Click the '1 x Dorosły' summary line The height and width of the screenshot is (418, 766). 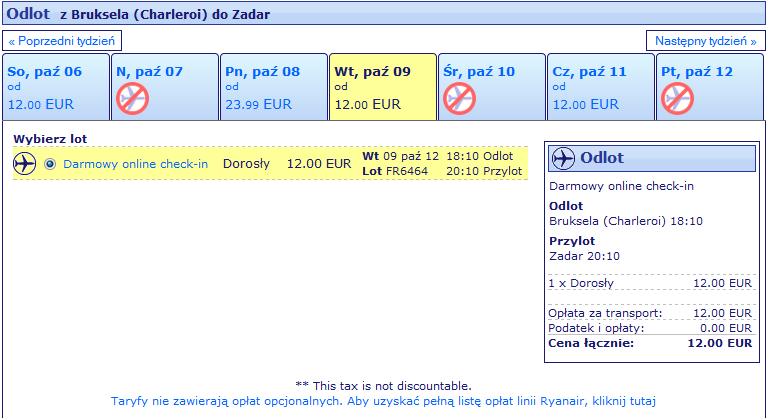coord(650,283)
